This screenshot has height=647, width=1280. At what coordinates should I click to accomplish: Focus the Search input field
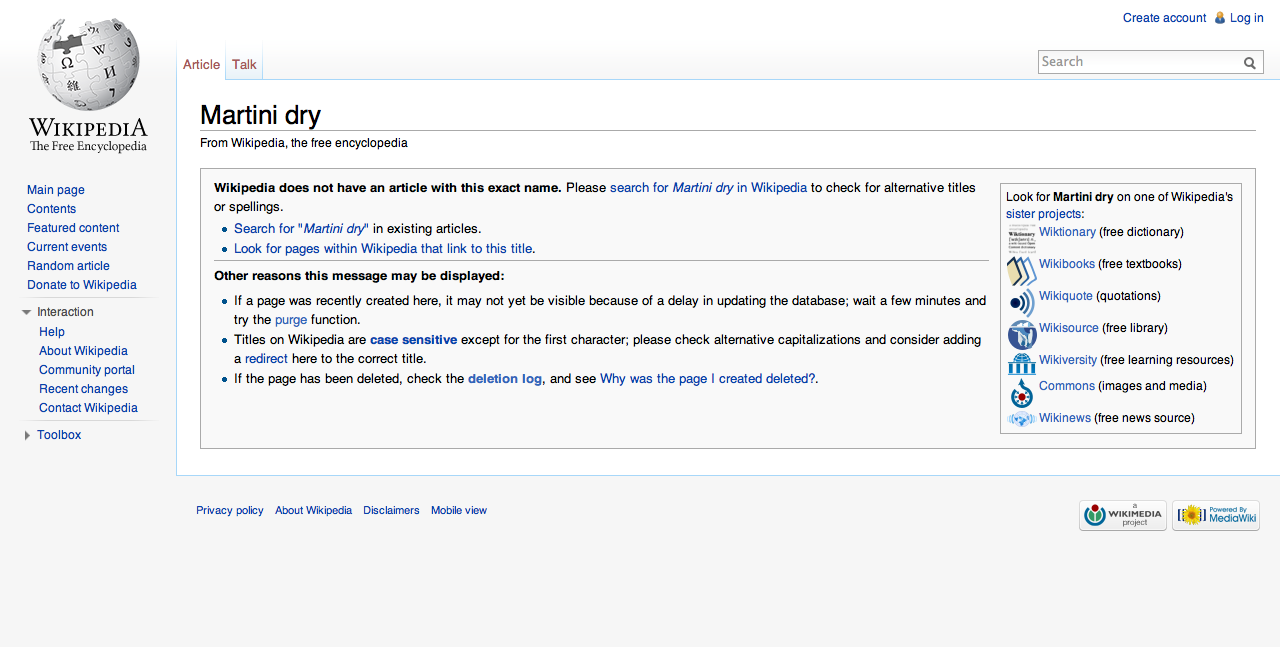point(1139,62)
